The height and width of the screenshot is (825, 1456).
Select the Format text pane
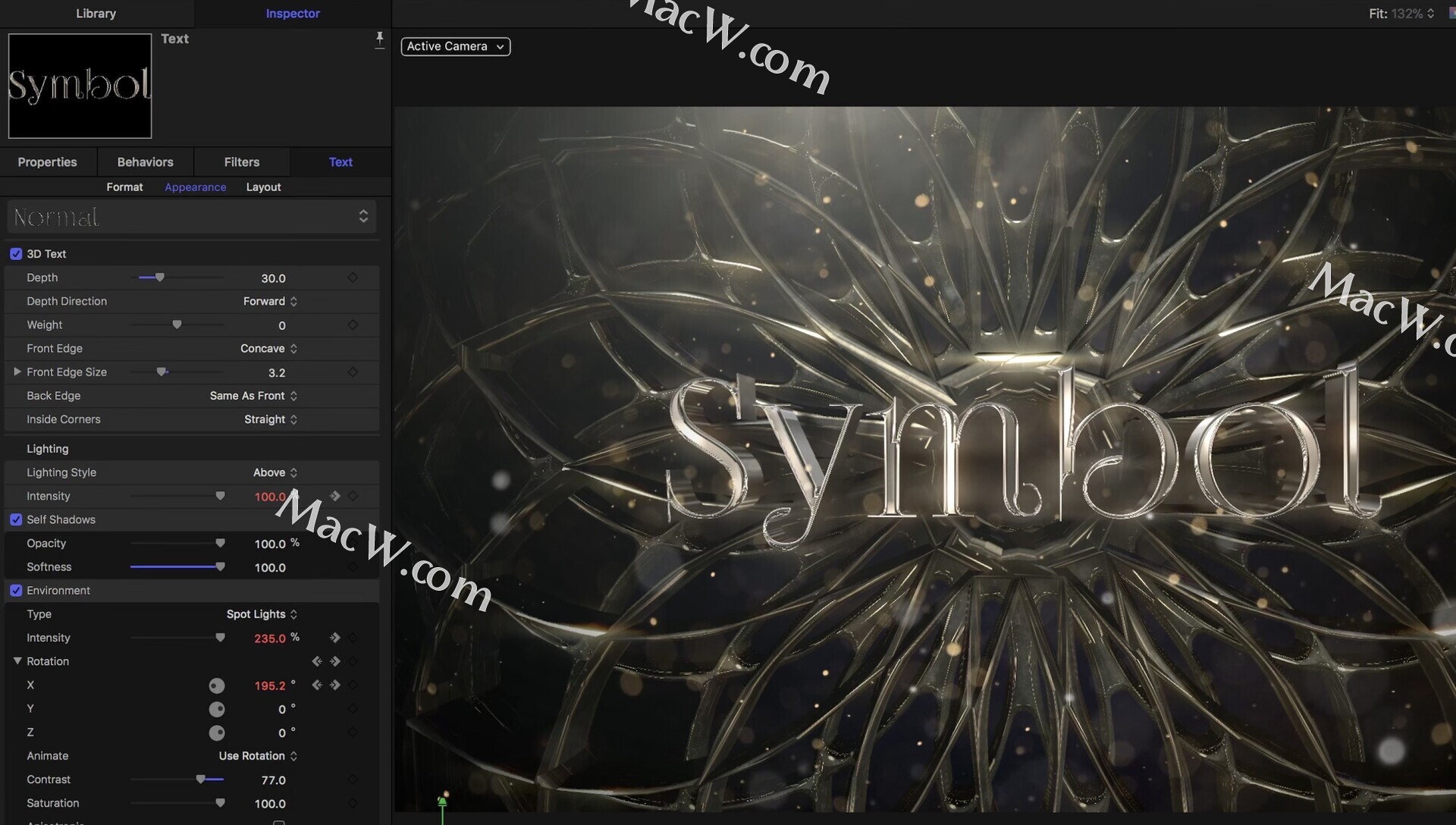click(124, 187)
